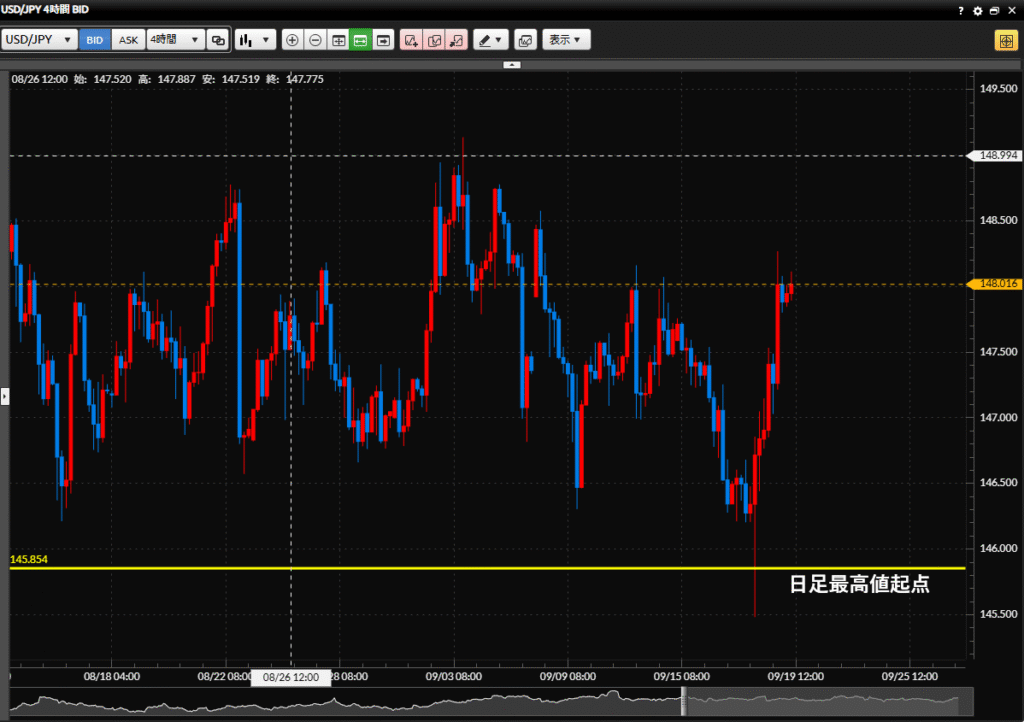Close the USD/JPY chart window
This screenshot has width=1024, height=722.
tap(1012, 10)
